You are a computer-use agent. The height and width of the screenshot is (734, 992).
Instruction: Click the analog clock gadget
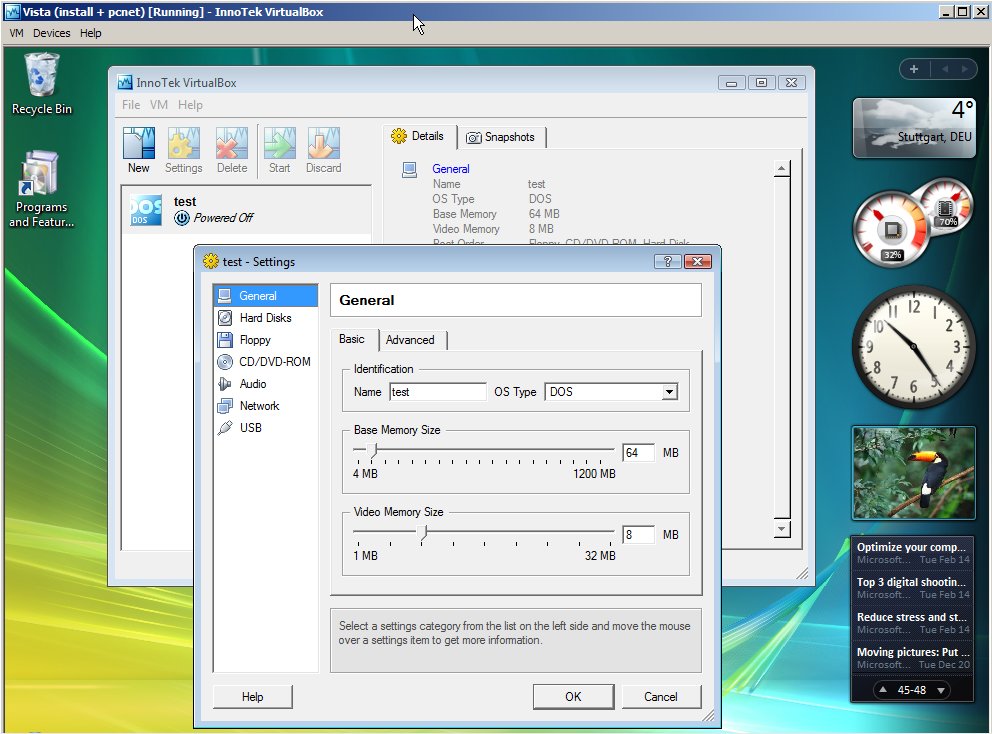[913, 346]
